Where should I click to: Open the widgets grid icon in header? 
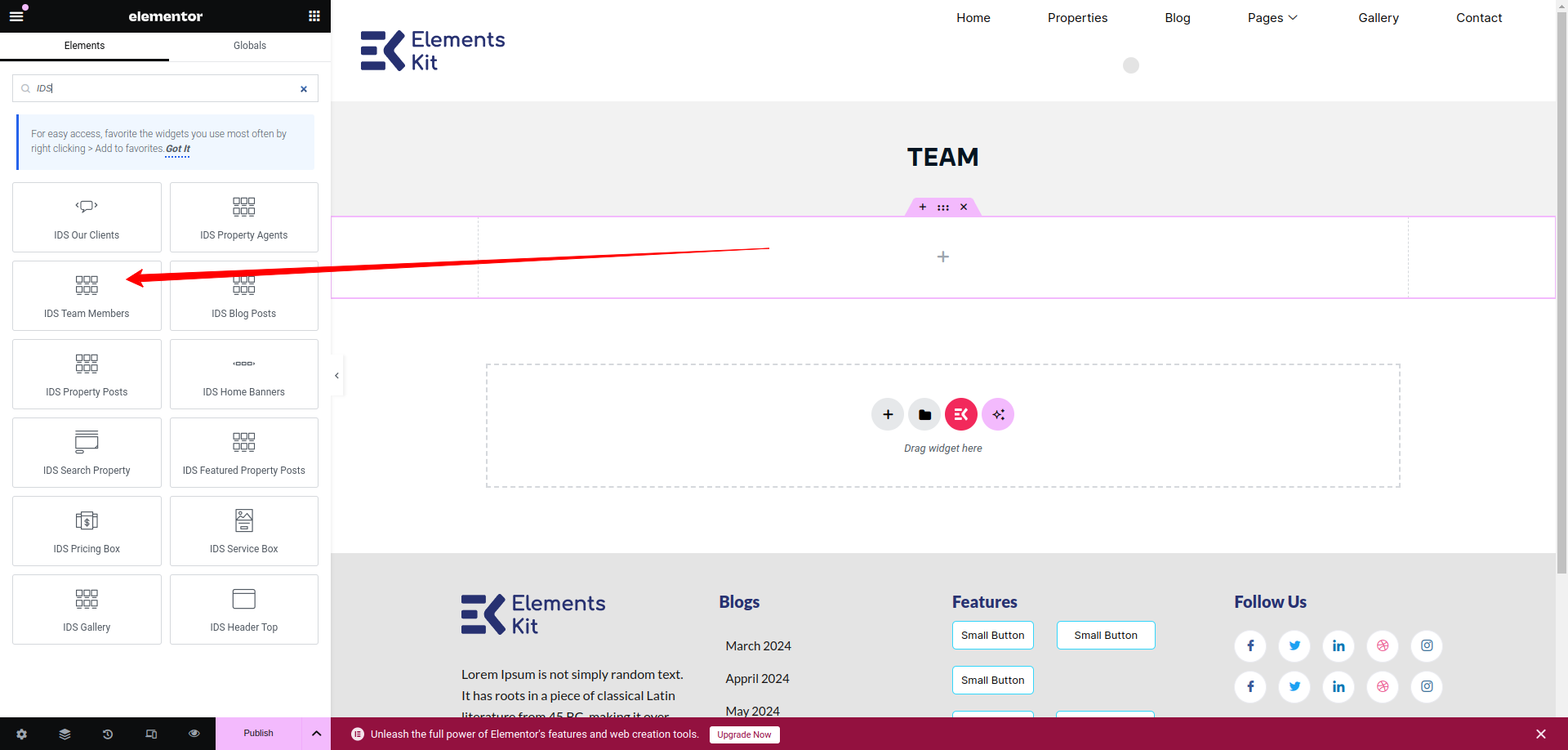pyautogui.click(x=314, y=16)
